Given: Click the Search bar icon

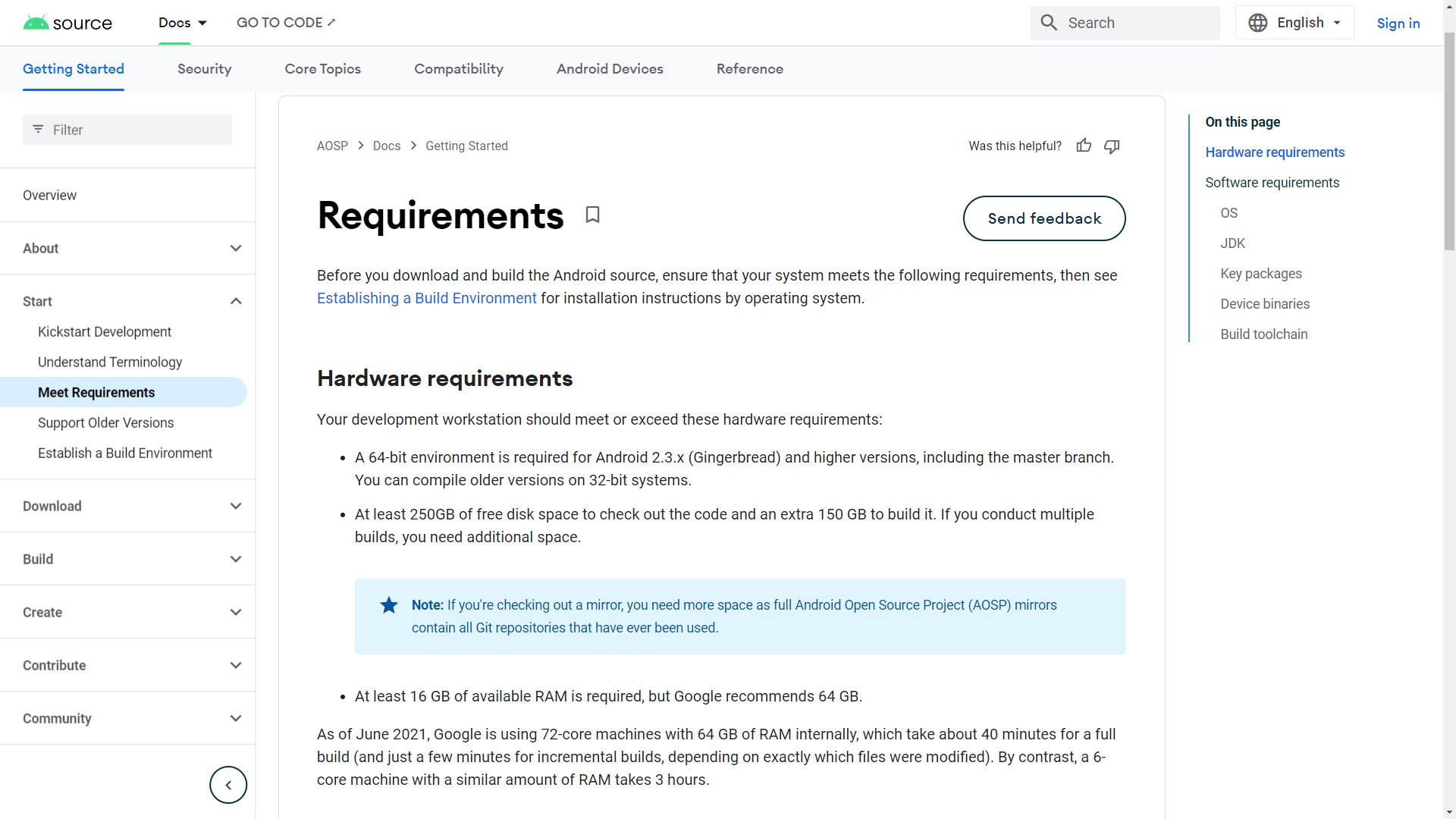Looking at the screenshot, I should coord(1049,22).
